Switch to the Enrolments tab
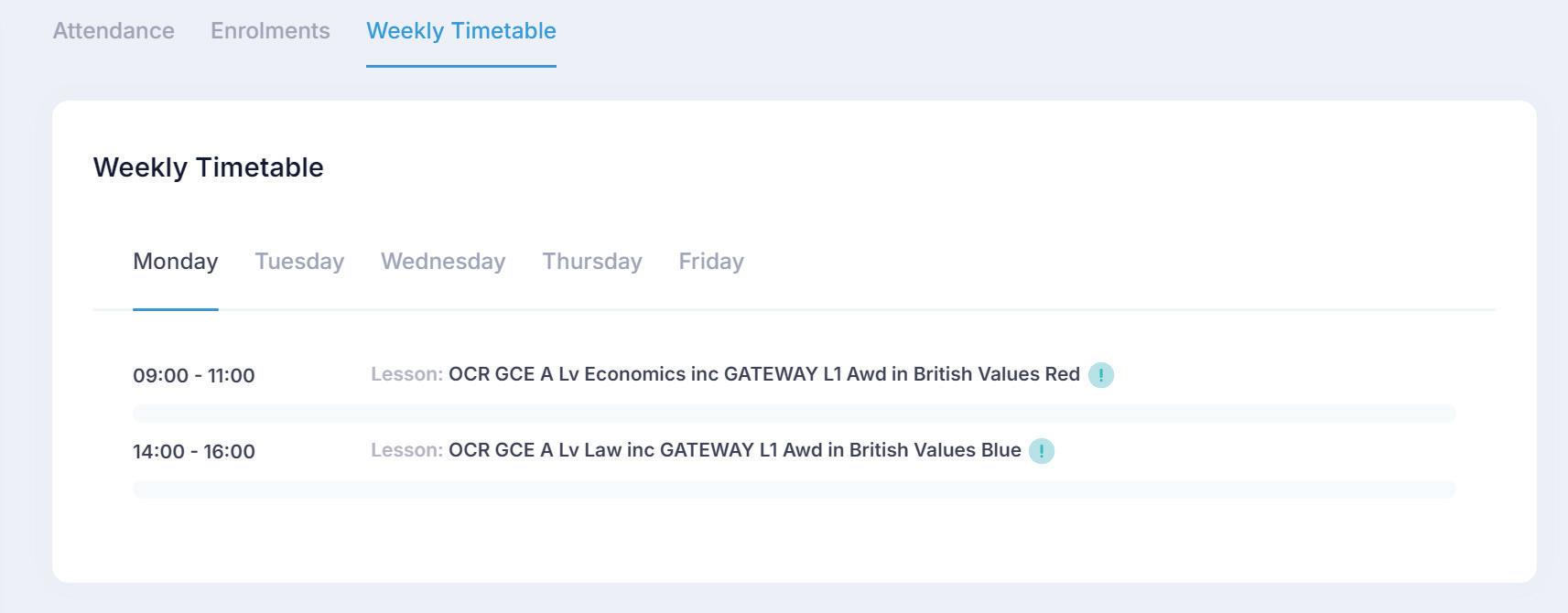This screenshot has height=613, width=1568. tap(270, 31)
